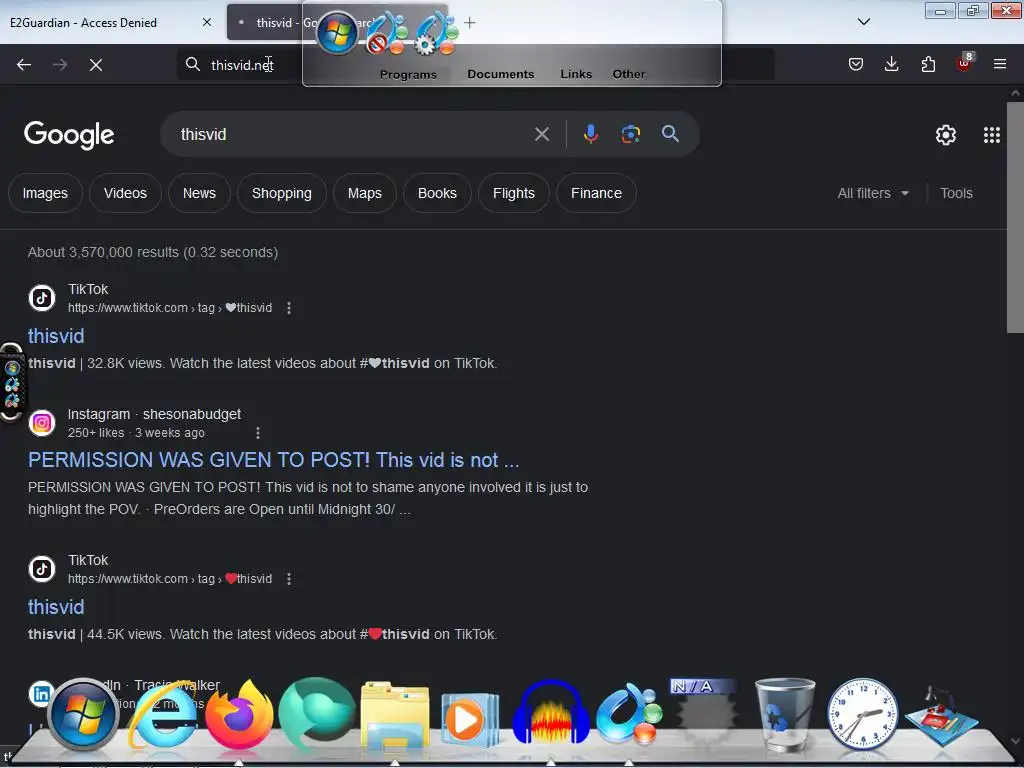Open second TikTok thisvid result link
Viewport: 1024px width, 768px height.
[x=56, y=607]
